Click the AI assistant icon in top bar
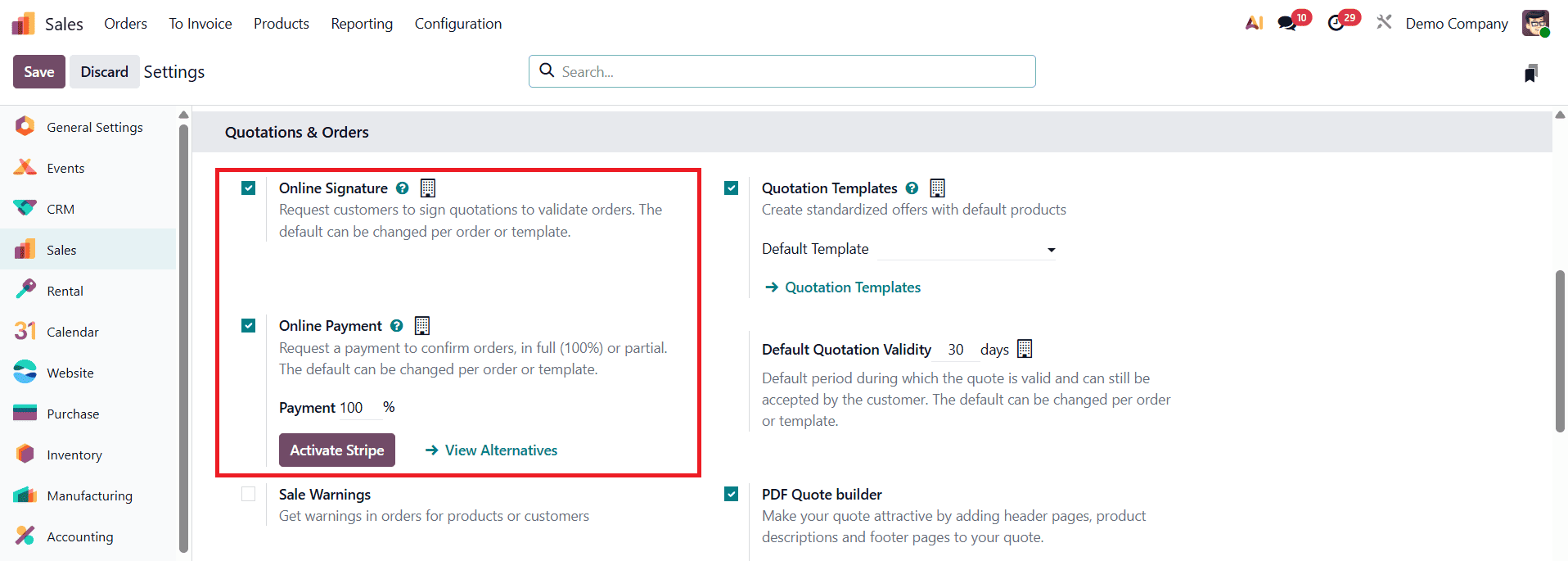This screenshot has width=1568, height=561. coord(1254,23)
